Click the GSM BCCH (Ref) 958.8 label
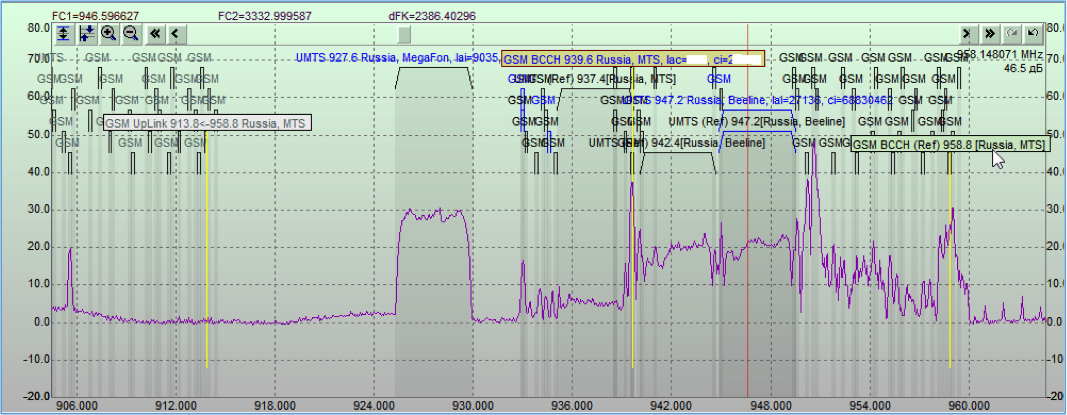 [949, 145]
